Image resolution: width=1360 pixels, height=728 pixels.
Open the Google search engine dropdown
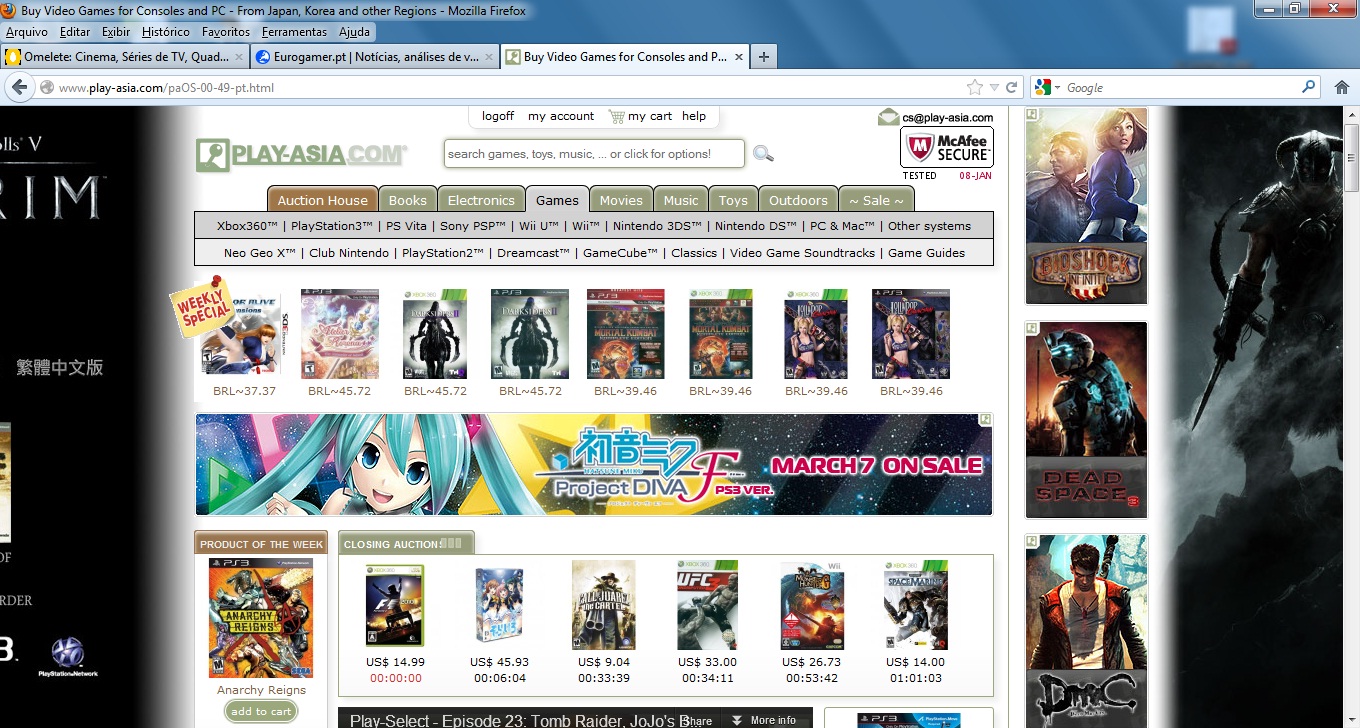pyautogui.click(x=1047, y=88)
